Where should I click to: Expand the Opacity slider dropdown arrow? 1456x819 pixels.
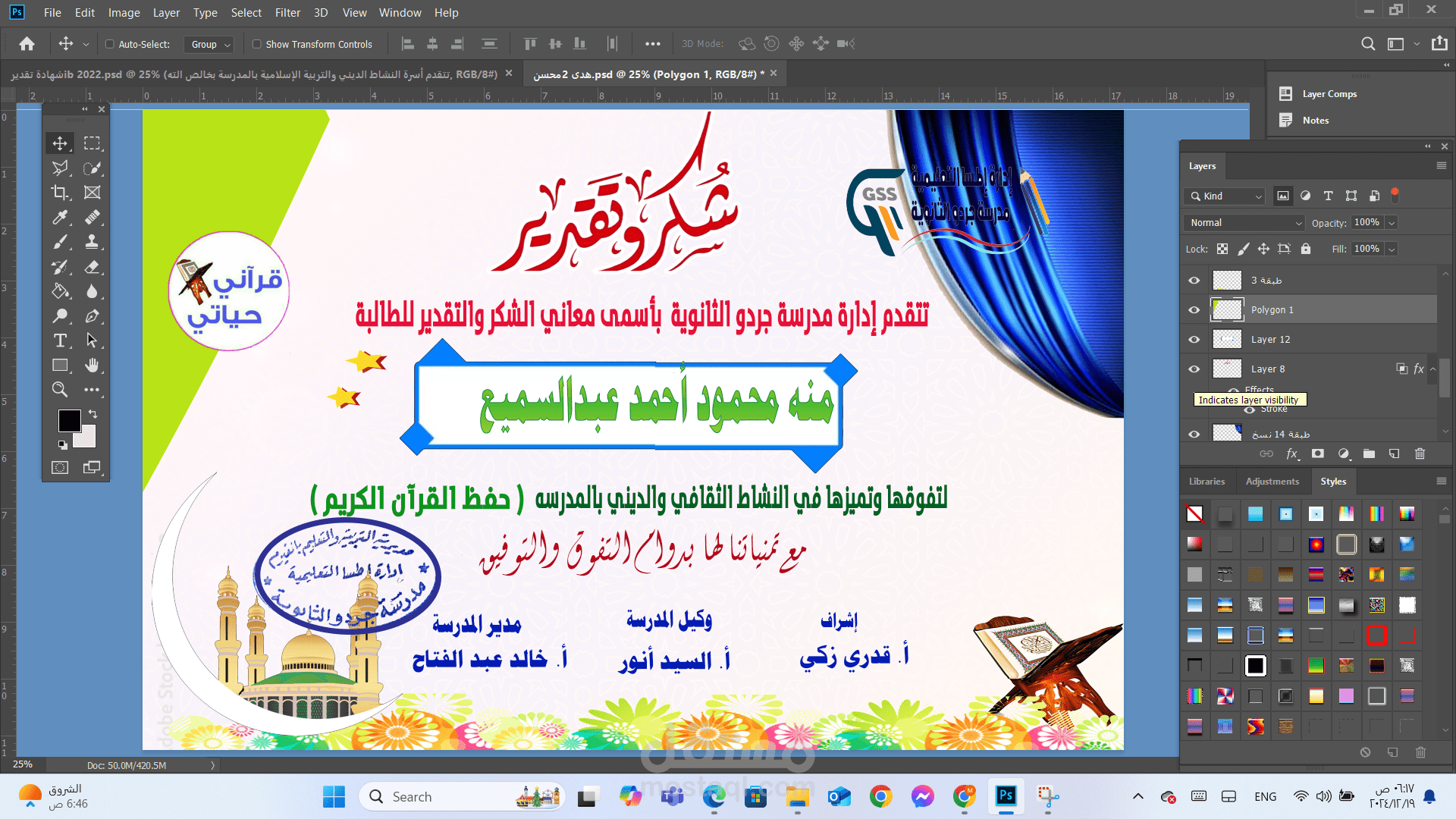[x=1392, y=223]
